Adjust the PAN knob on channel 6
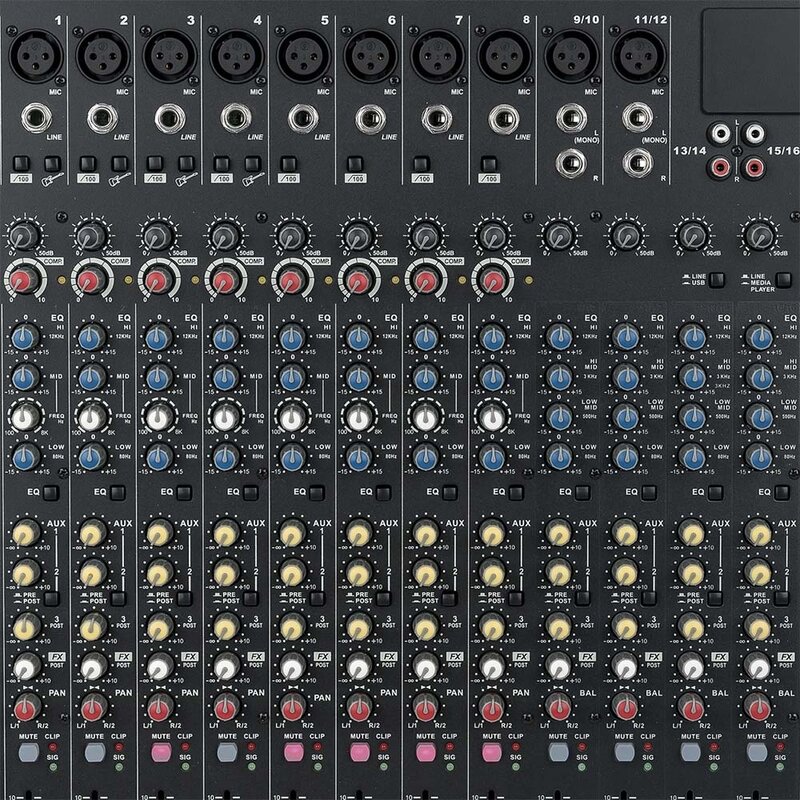This screenshot has height=800, width=800. 358,708
